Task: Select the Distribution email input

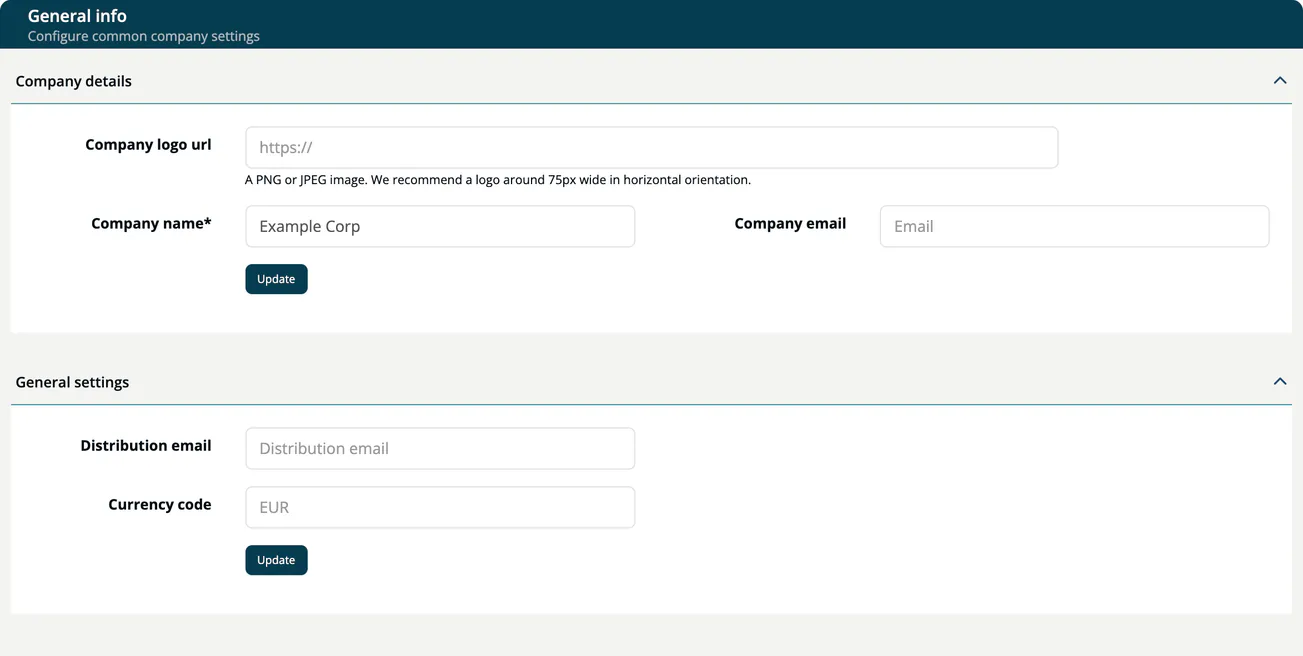Action: click(x=440, y=448)
